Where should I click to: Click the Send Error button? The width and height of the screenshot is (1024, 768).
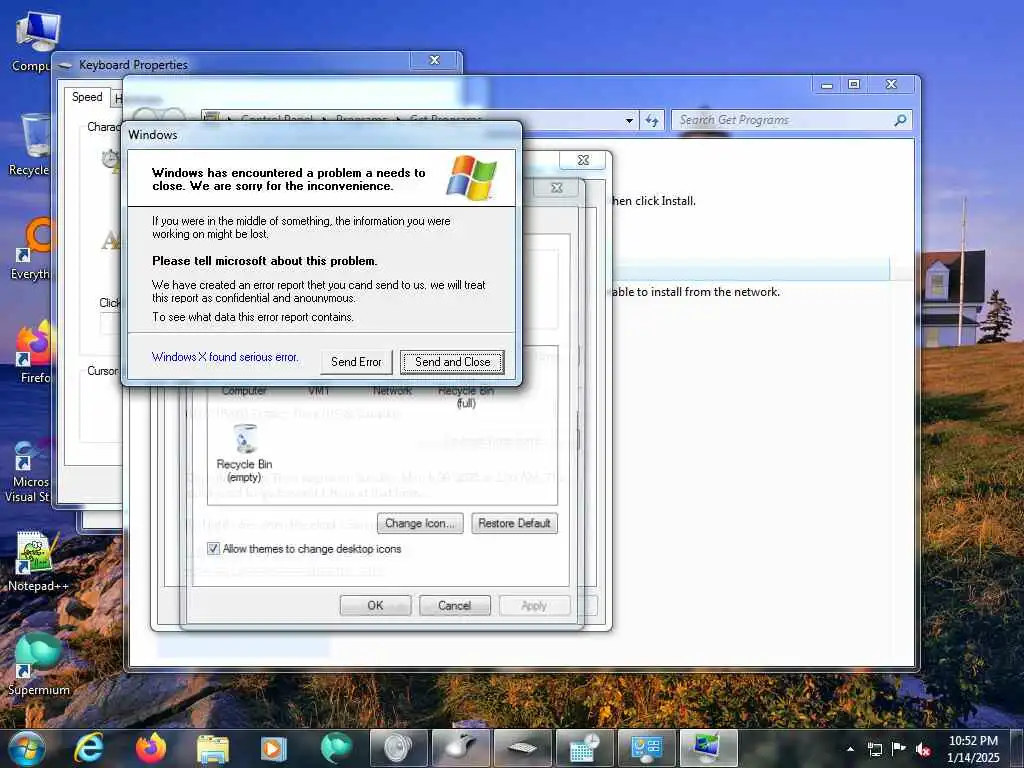[x=356, y=362]
